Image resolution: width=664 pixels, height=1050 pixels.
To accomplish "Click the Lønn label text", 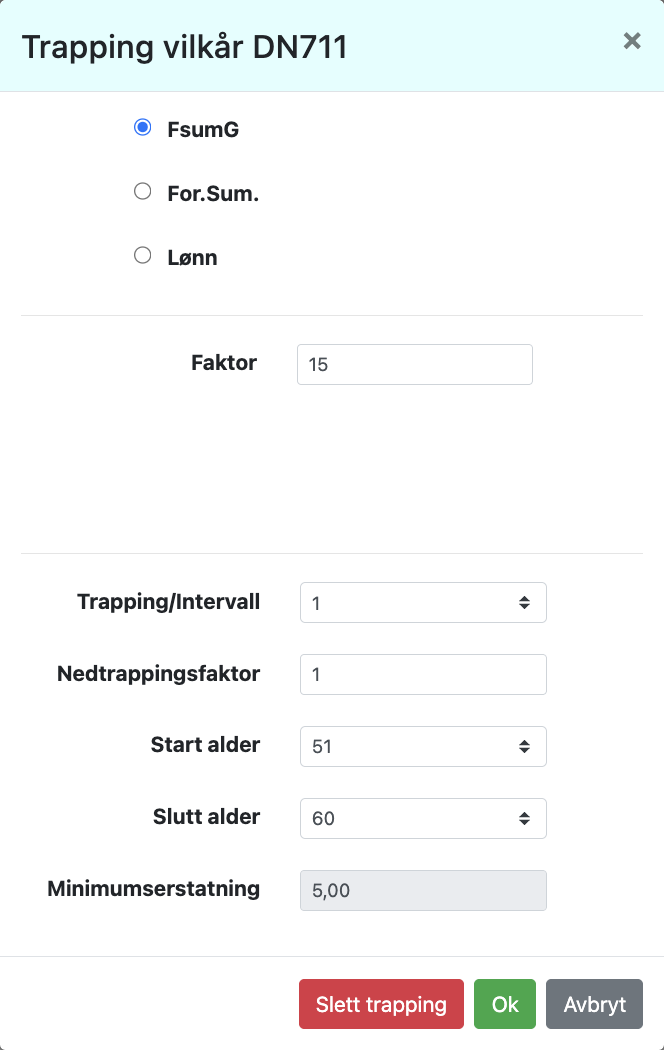I will tap(192, 258).
